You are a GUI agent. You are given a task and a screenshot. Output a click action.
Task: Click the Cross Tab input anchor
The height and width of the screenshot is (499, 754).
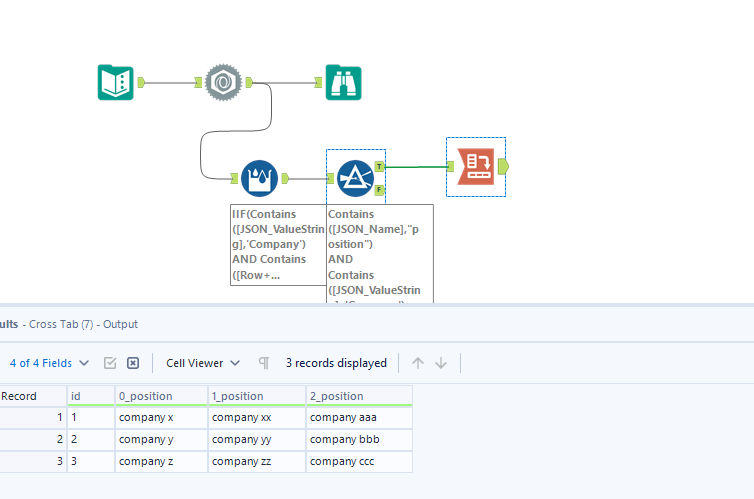451,167
